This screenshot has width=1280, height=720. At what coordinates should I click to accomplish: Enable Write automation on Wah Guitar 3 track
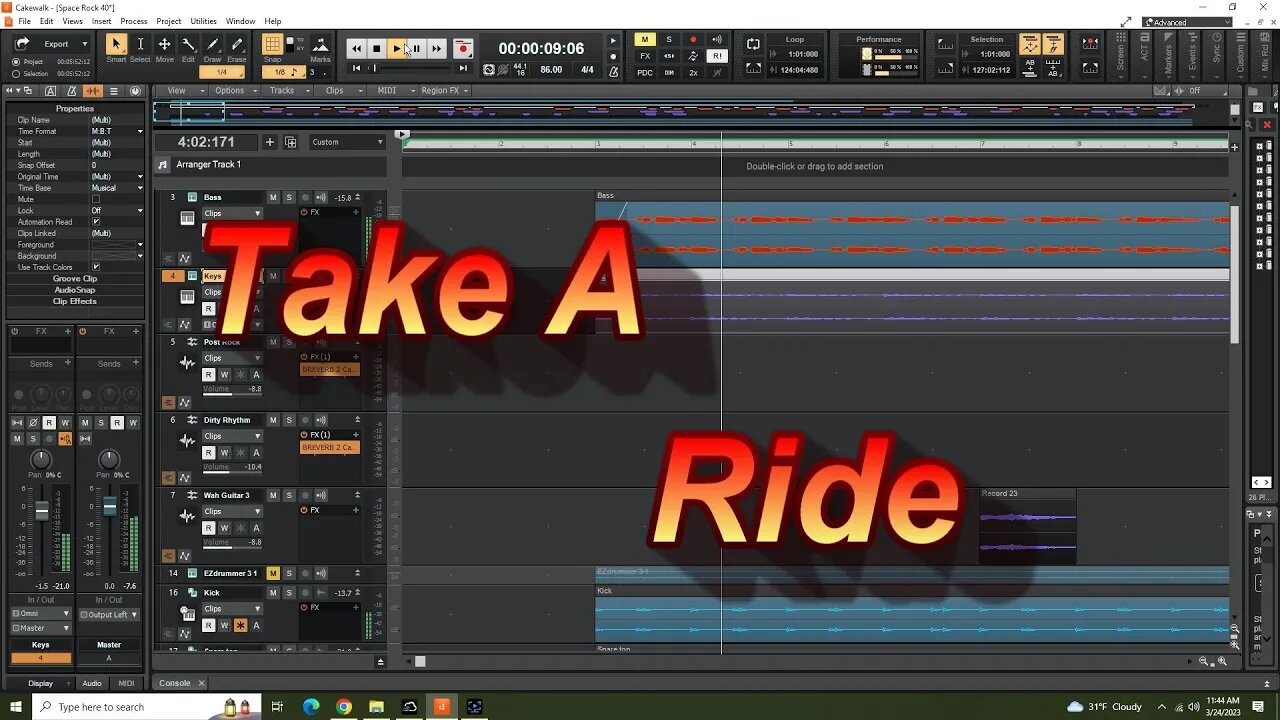pyautogui.click(x=225, y=528)
